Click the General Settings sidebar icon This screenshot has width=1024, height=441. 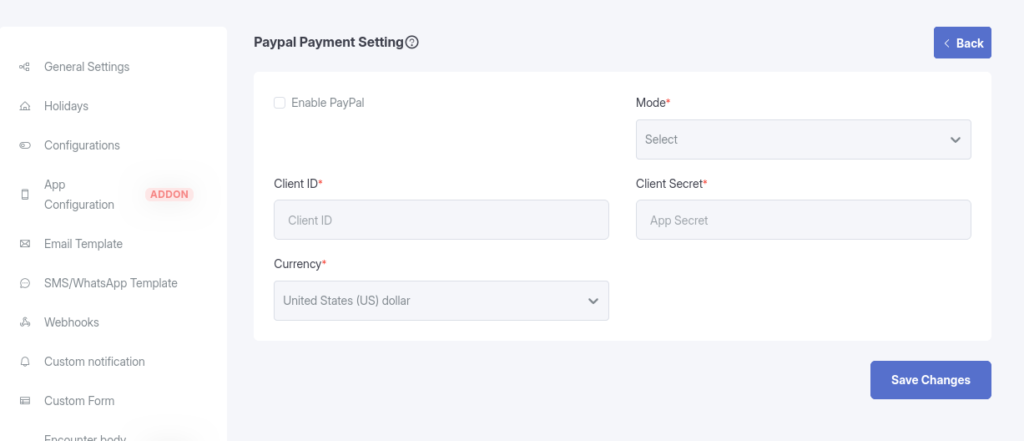click(24, 67)
